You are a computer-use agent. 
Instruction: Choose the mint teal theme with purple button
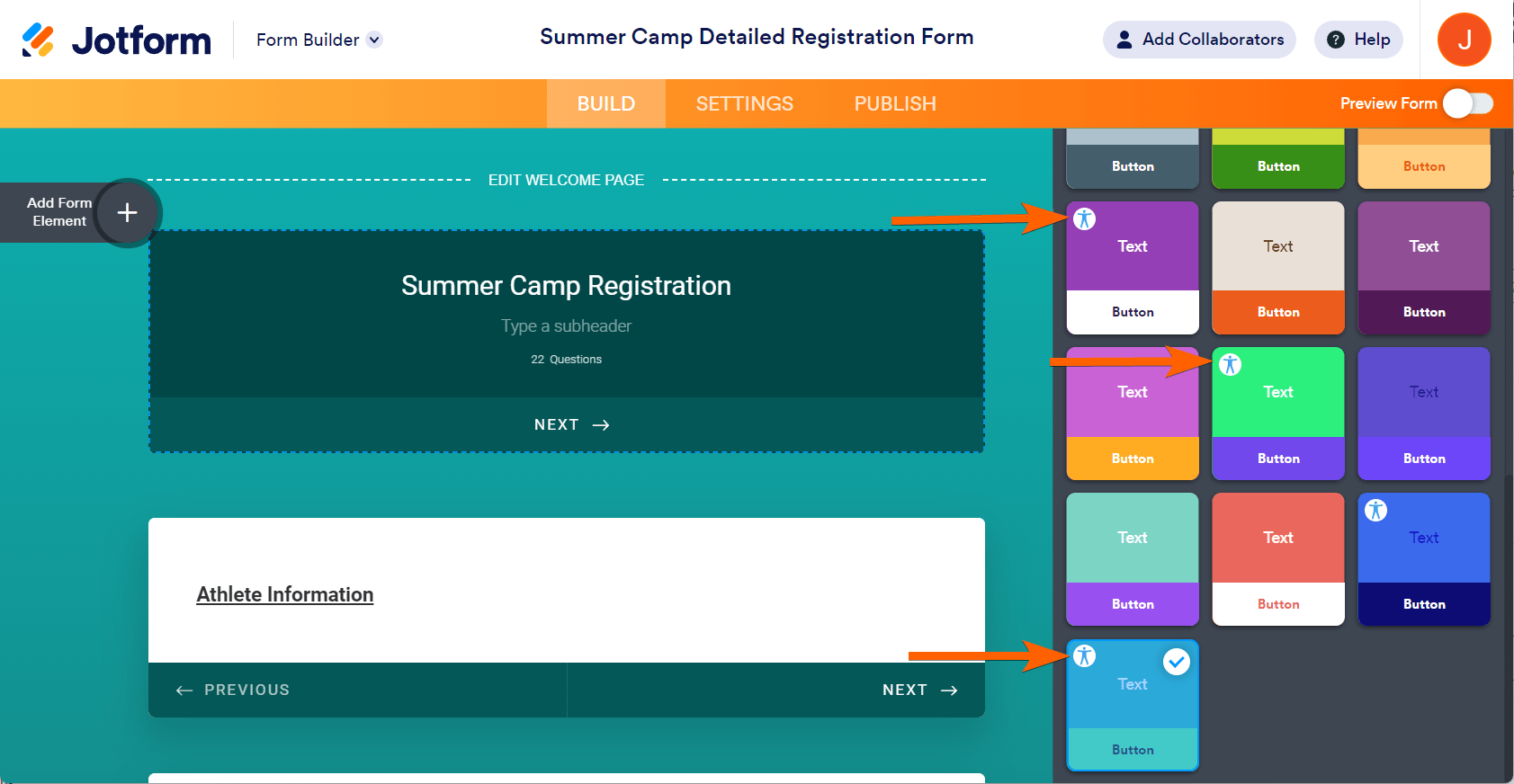click(x=1133, y=558)
